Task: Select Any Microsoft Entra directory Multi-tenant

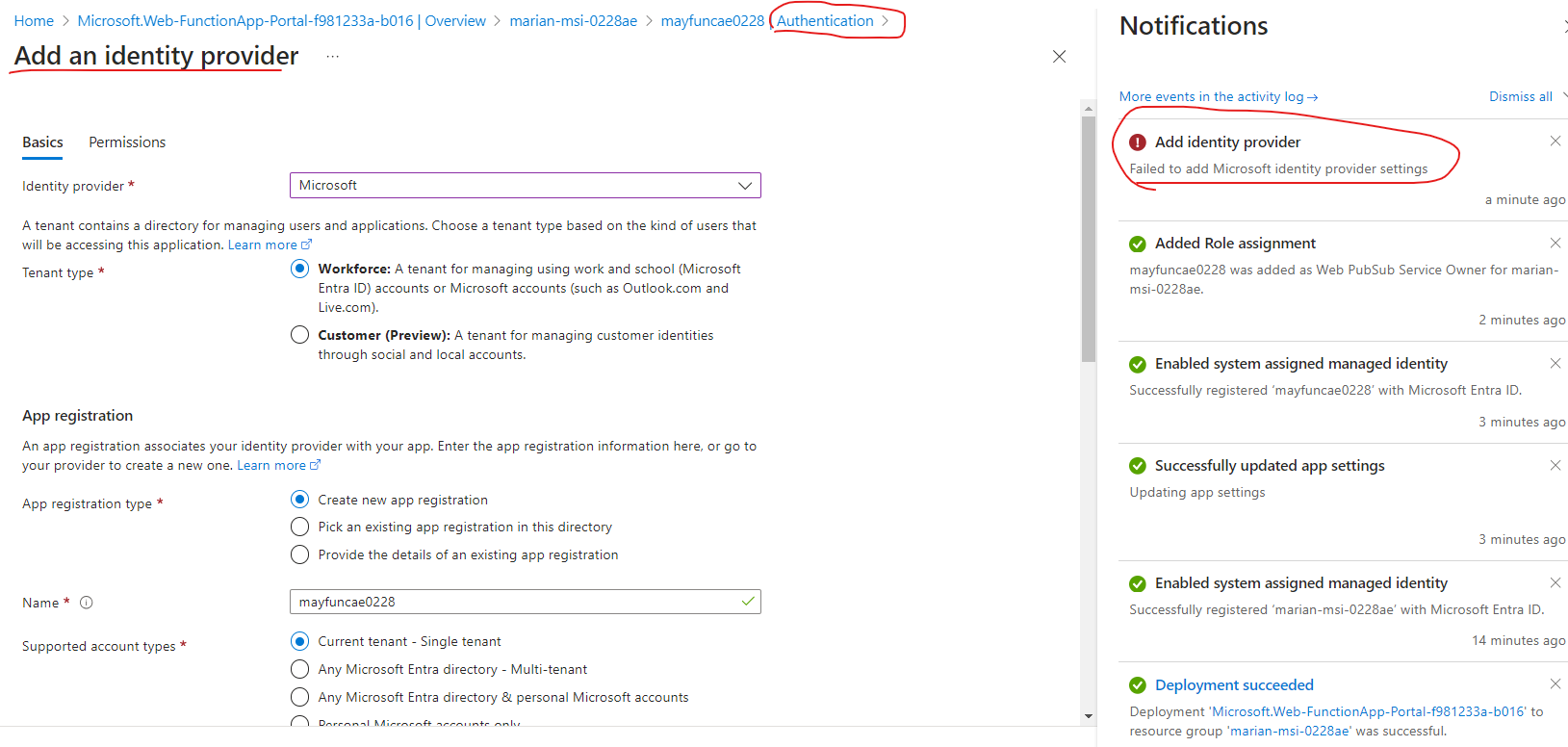Action: (299, 669)
